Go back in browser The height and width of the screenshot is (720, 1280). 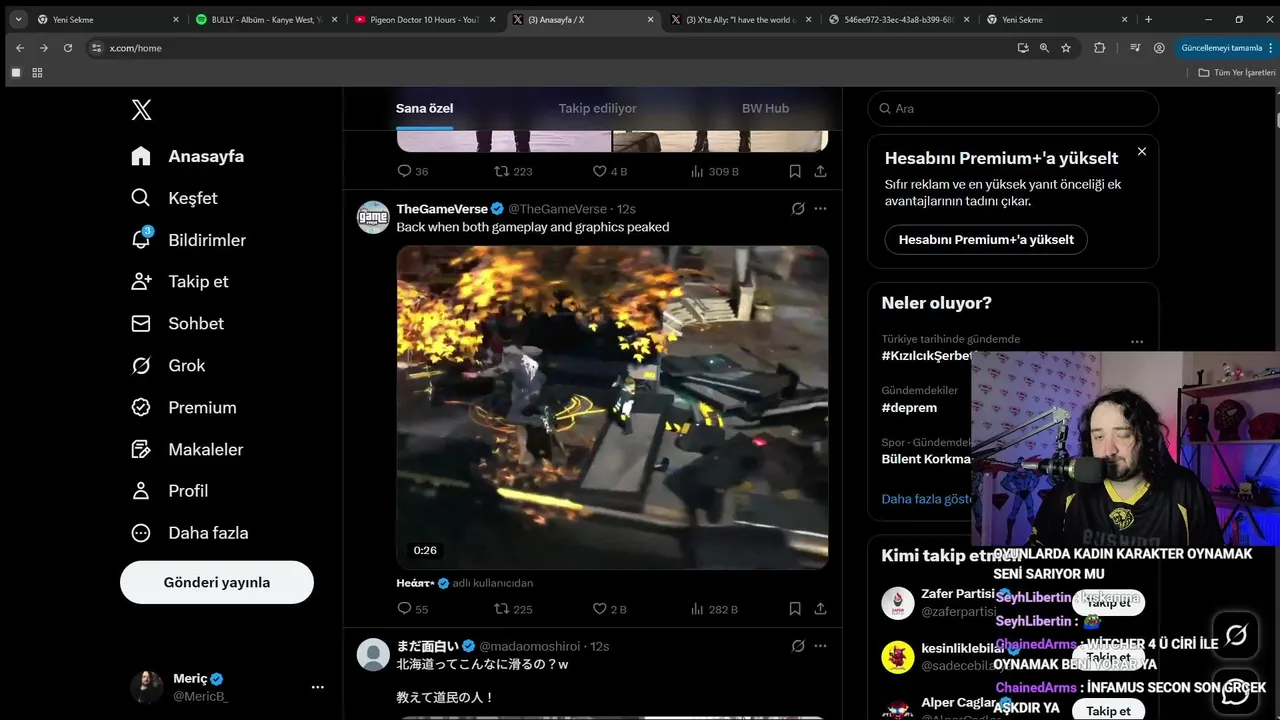click(20, 48)
